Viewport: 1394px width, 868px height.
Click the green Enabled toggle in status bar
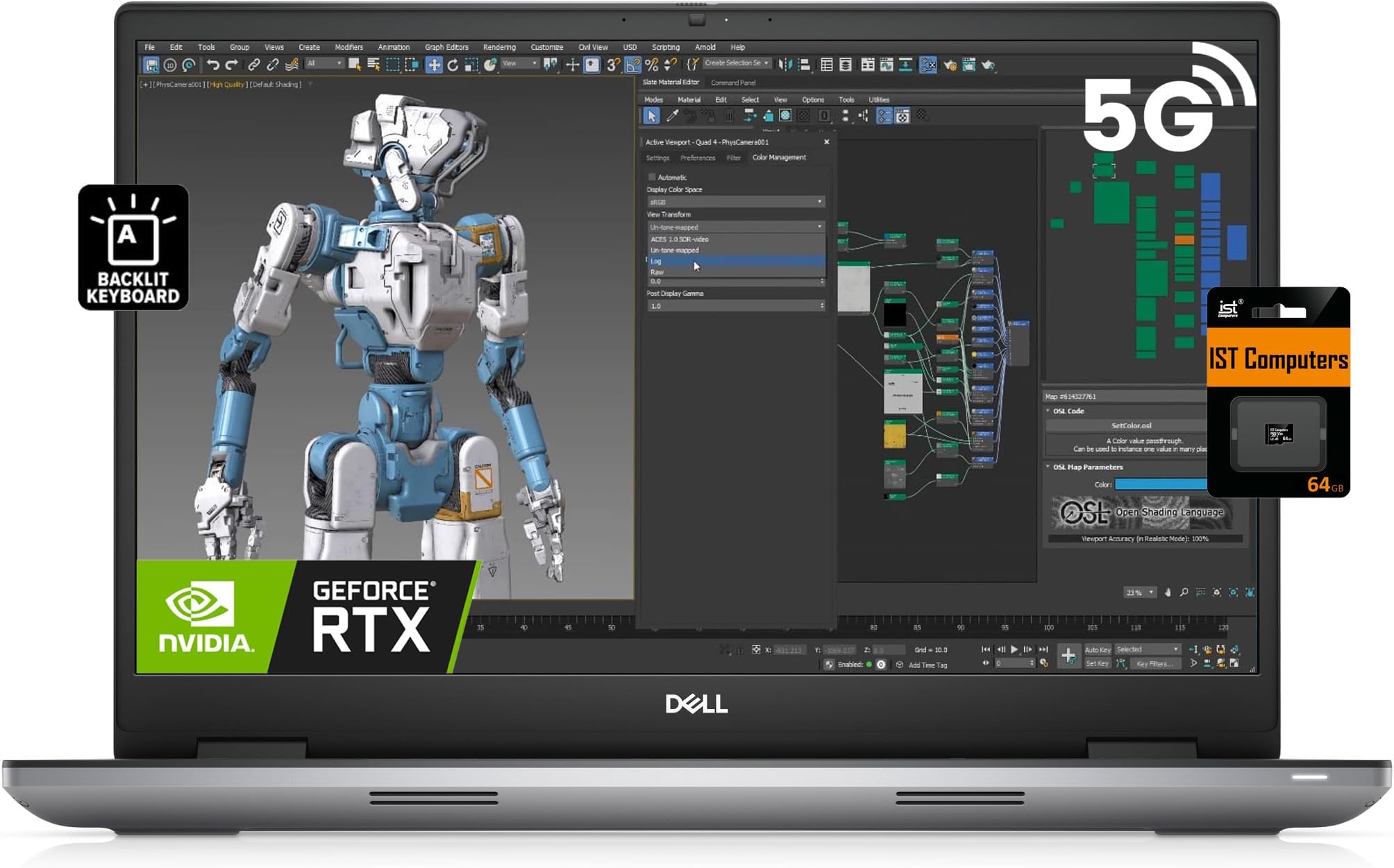click(x=869, y=664)
